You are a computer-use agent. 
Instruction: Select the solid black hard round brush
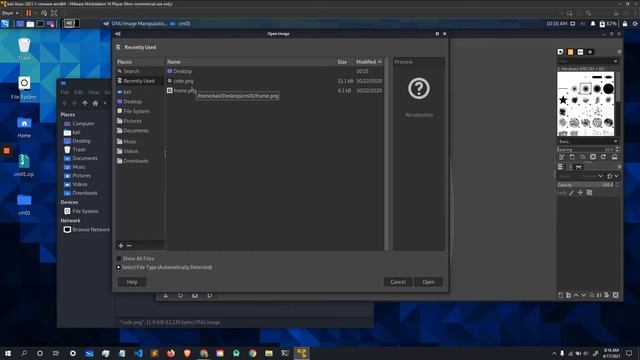[x=608, y=89]
